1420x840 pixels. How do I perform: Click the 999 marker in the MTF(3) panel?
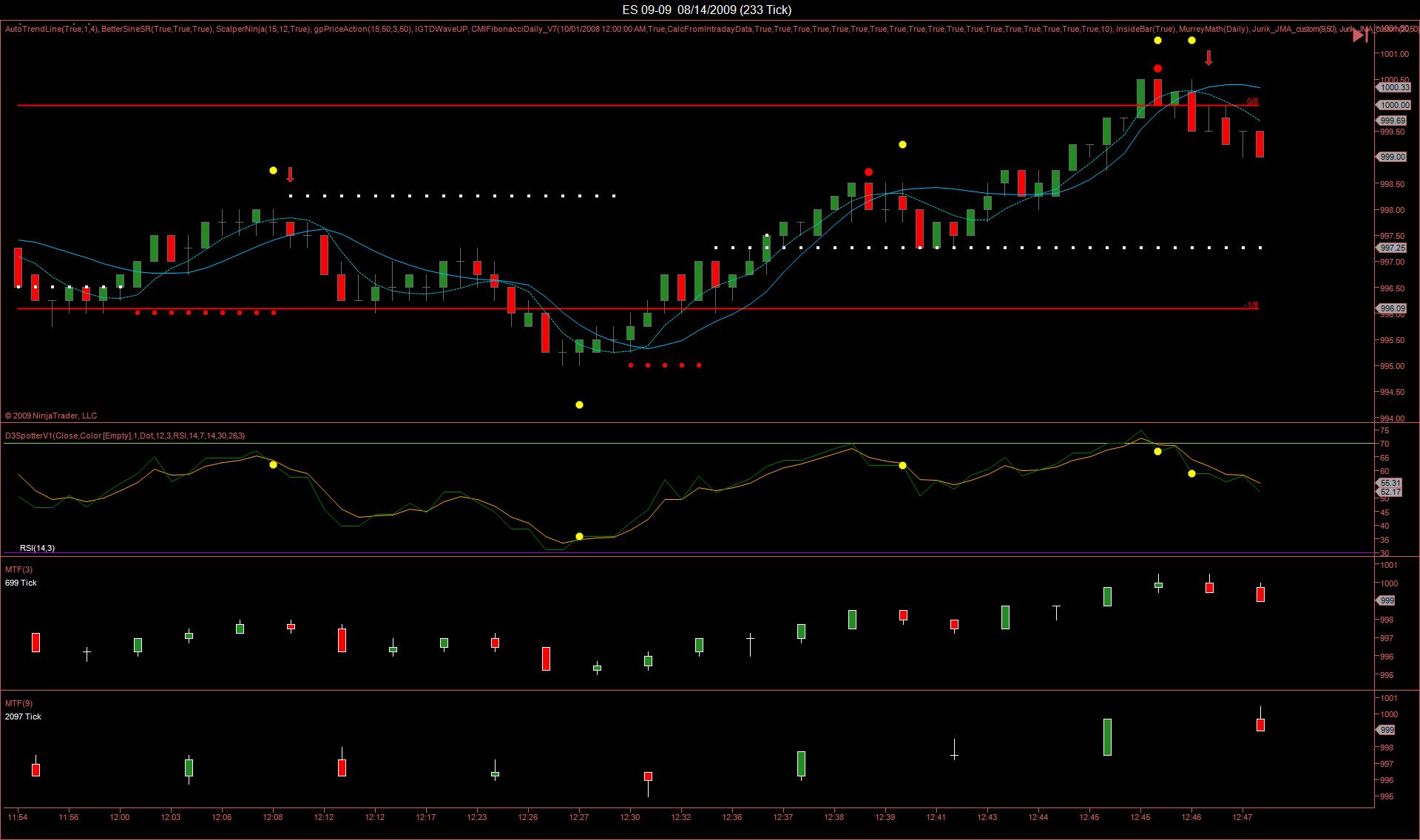[x=1386, y=601]
